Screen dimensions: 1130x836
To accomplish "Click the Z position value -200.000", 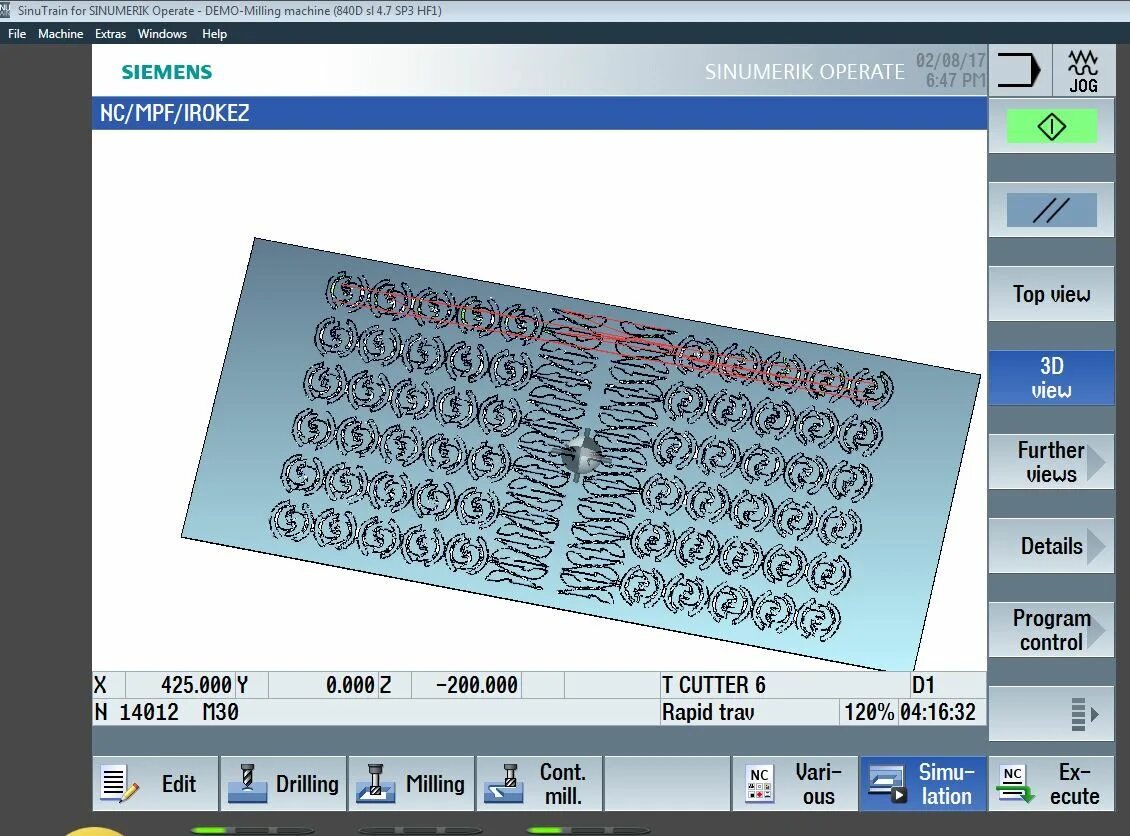I will coord(476,685).
